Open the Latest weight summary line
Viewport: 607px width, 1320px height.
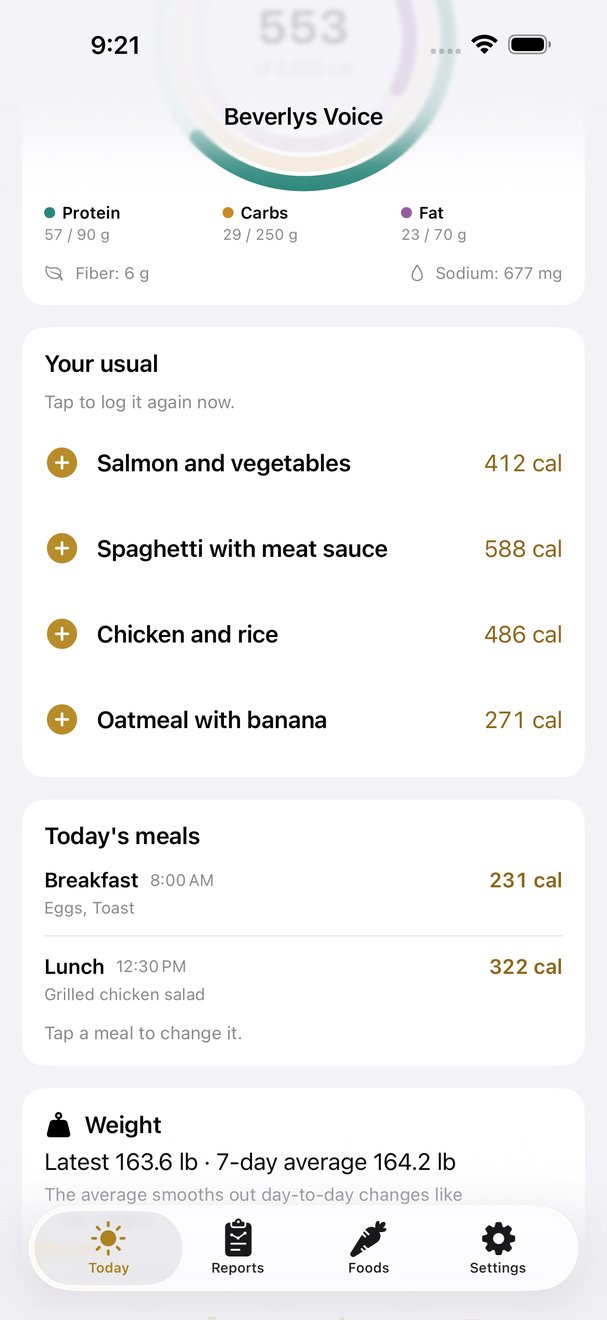coord(250,1162)
